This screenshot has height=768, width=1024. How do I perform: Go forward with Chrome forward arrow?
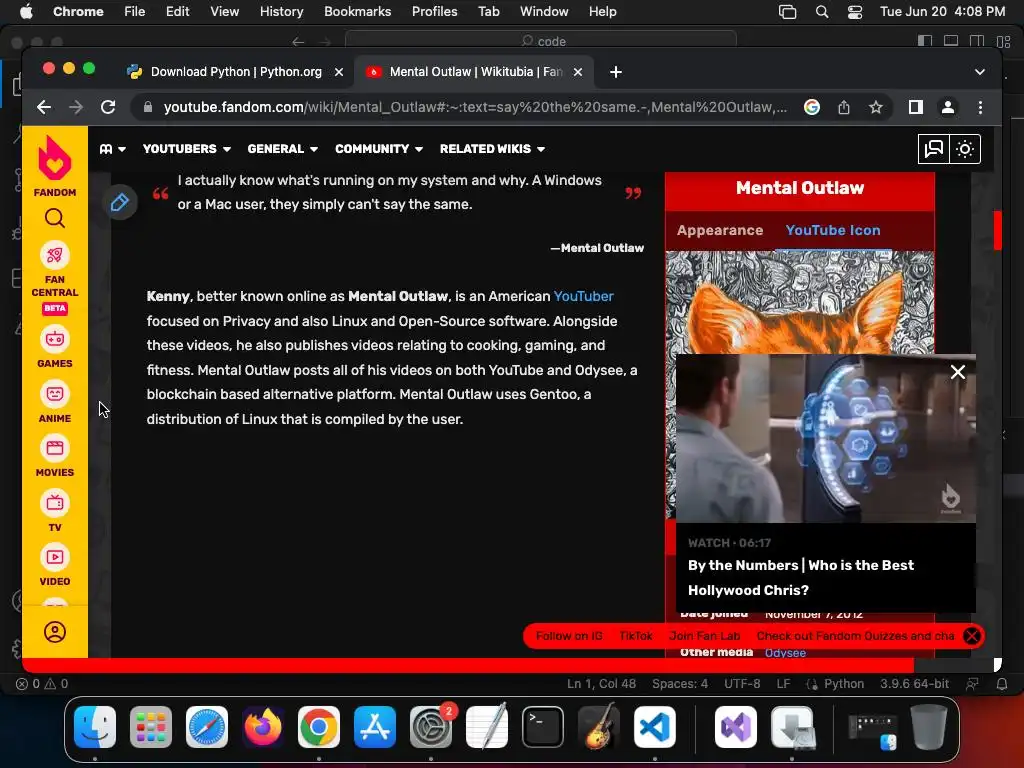(x=76, y=107)
